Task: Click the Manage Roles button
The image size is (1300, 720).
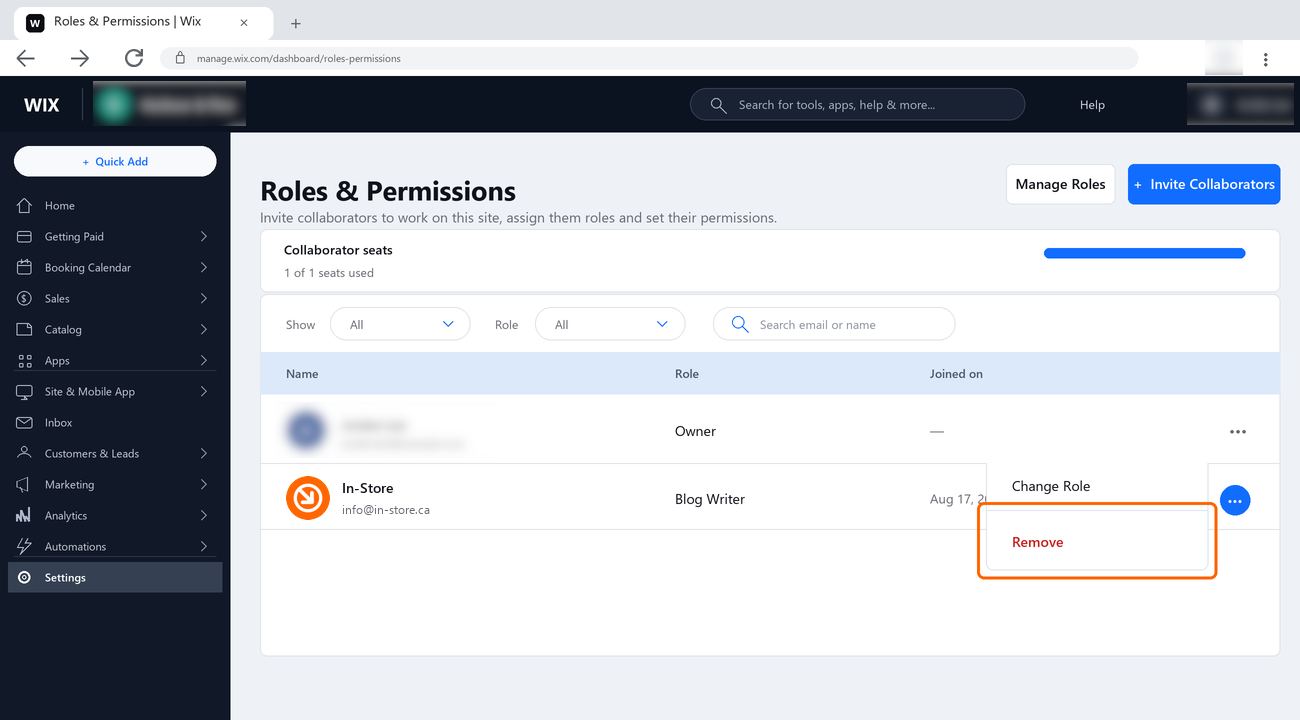Action: [x=1060, y=184]
